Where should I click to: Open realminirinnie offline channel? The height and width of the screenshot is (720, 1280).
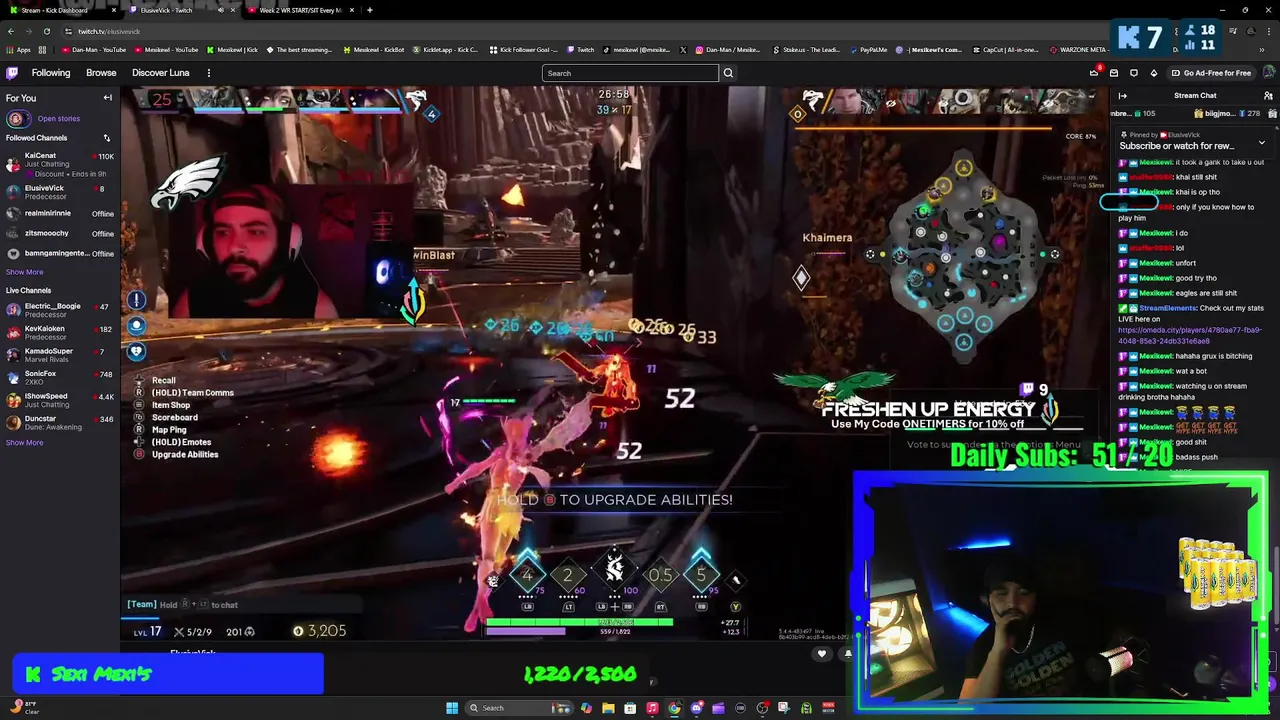tap(60, 213)
